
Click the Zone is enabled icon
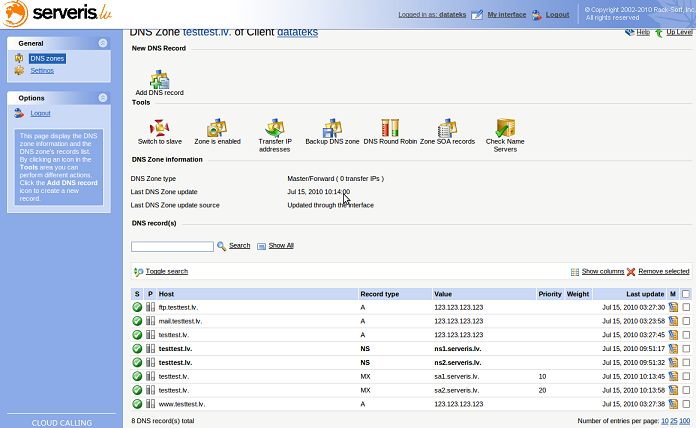217,127
